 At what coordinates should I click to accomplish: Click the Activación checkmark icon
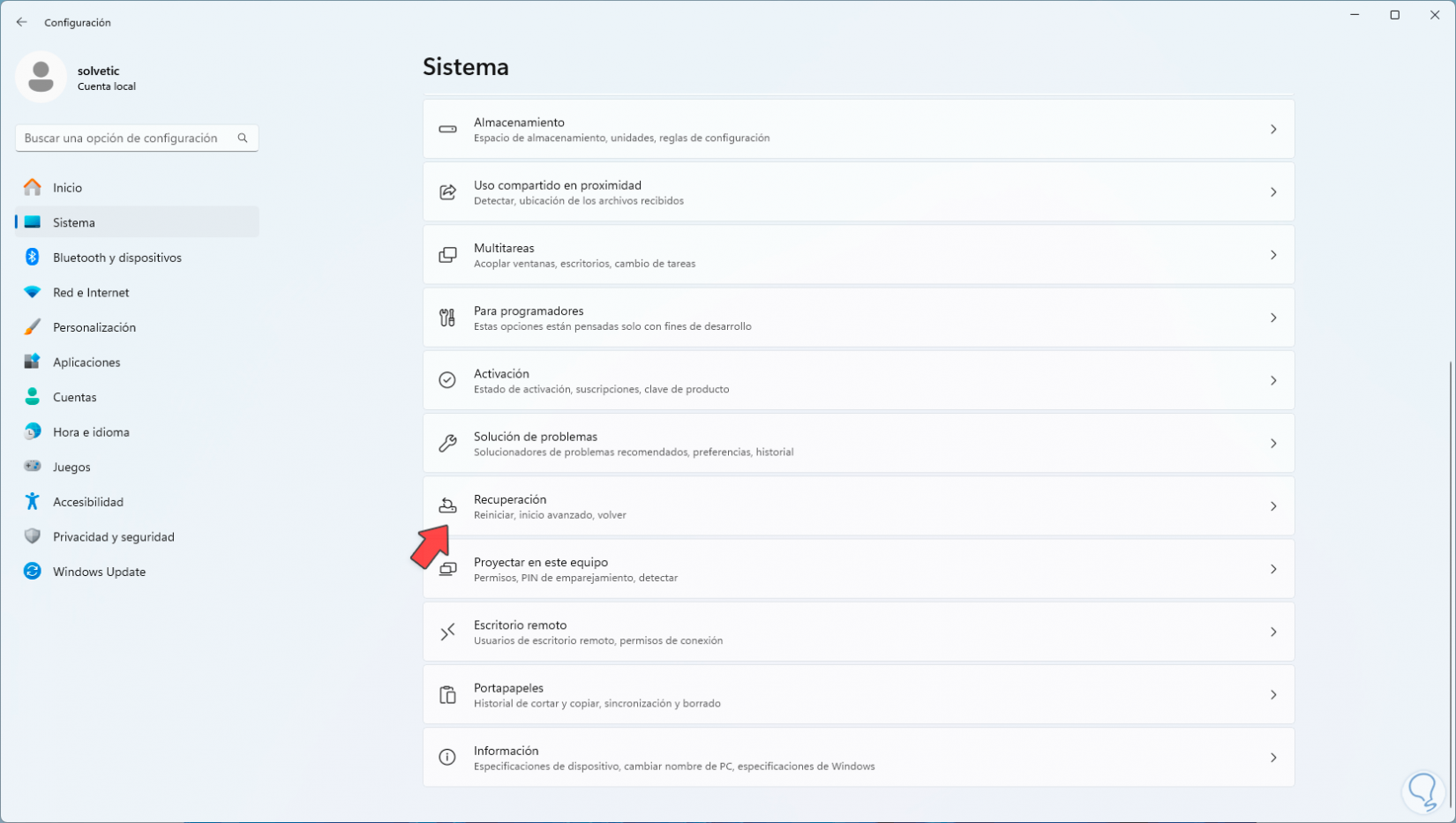(x=447, y=380)
